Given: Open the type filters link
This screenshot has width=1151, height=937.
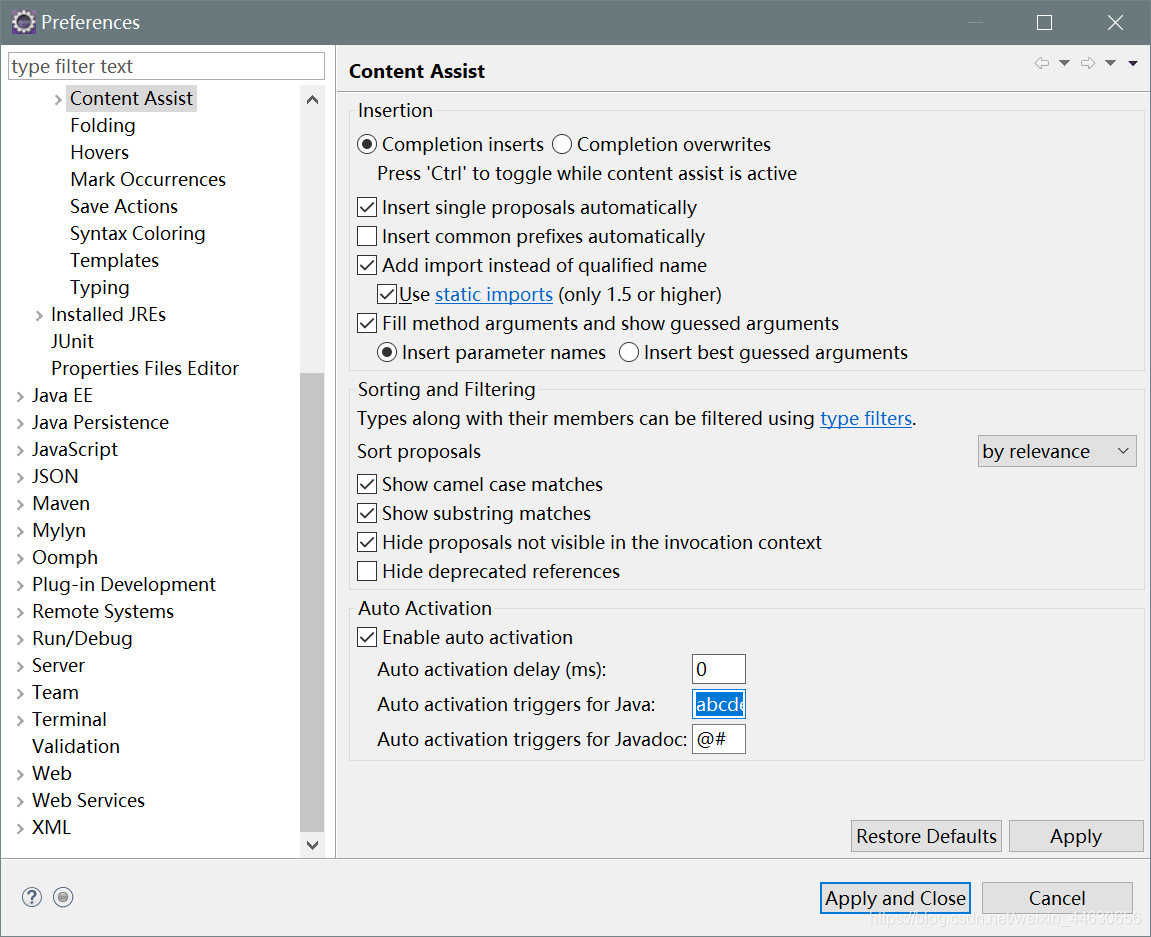Looking at the screenshot, I should [865, 419].
